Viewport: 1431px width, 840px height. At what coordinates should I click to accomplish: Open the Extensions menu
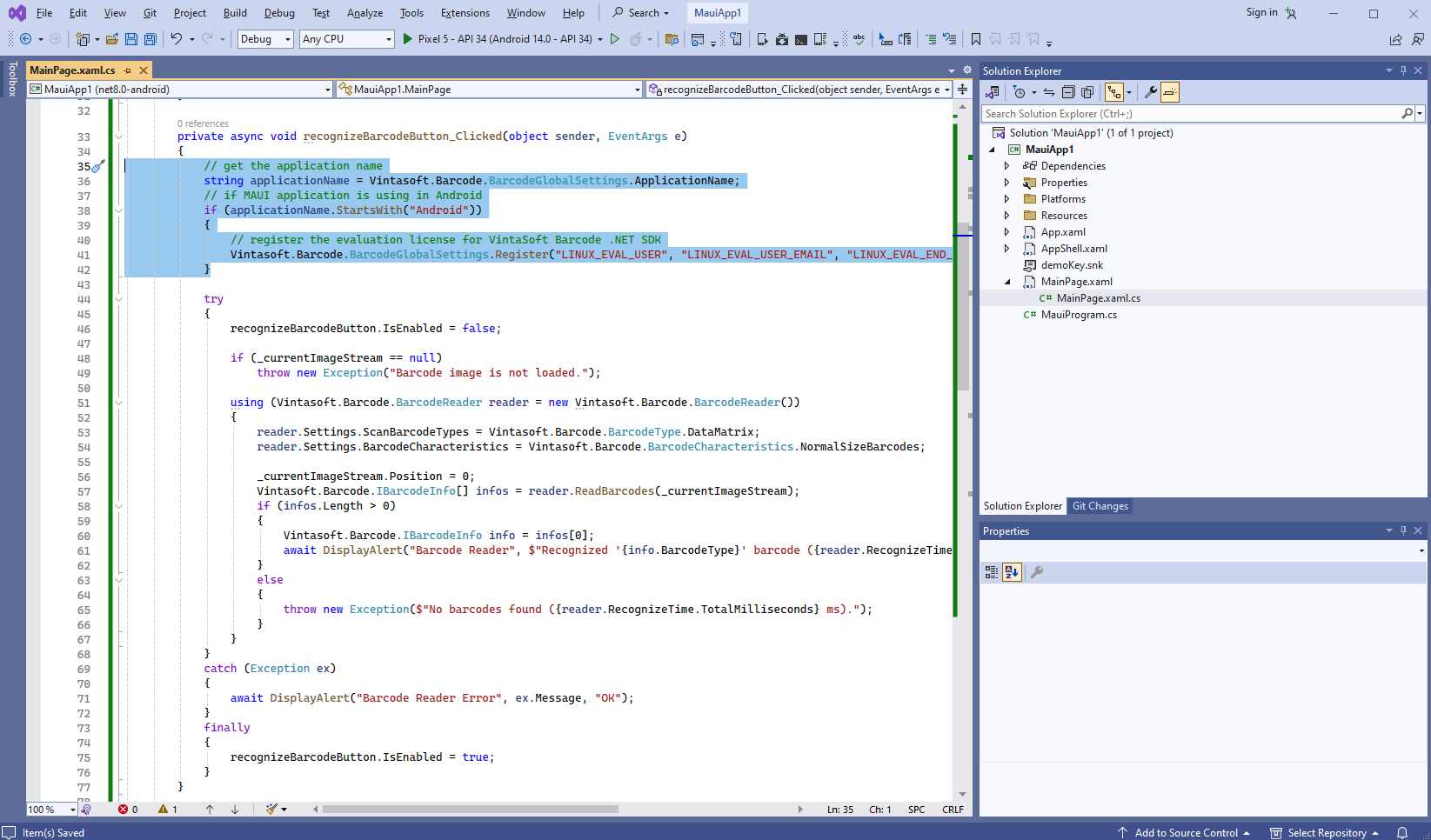[465, 13]
